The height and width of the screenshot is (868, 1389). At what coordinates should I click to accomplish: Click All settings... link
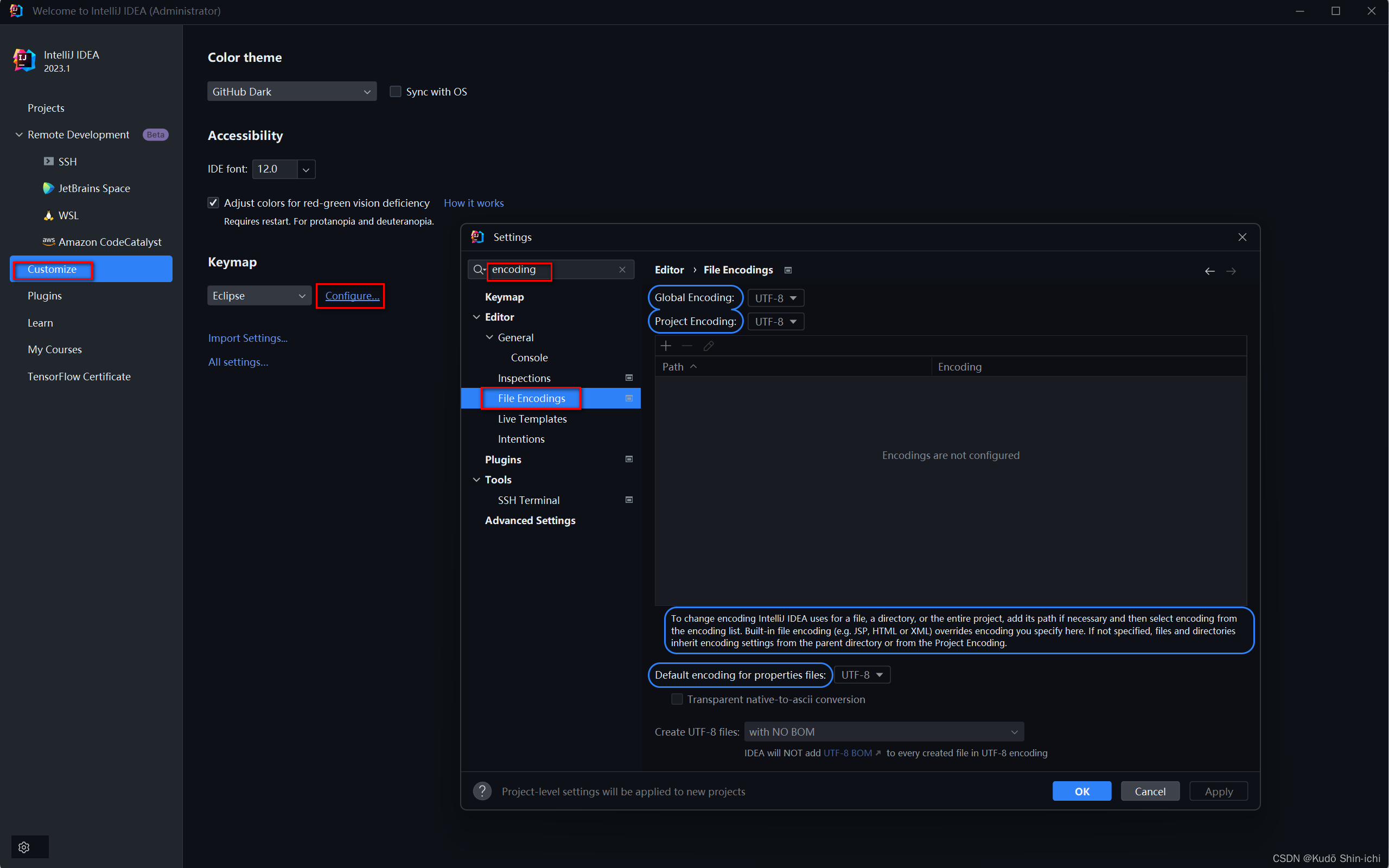[x=238, y=362]
